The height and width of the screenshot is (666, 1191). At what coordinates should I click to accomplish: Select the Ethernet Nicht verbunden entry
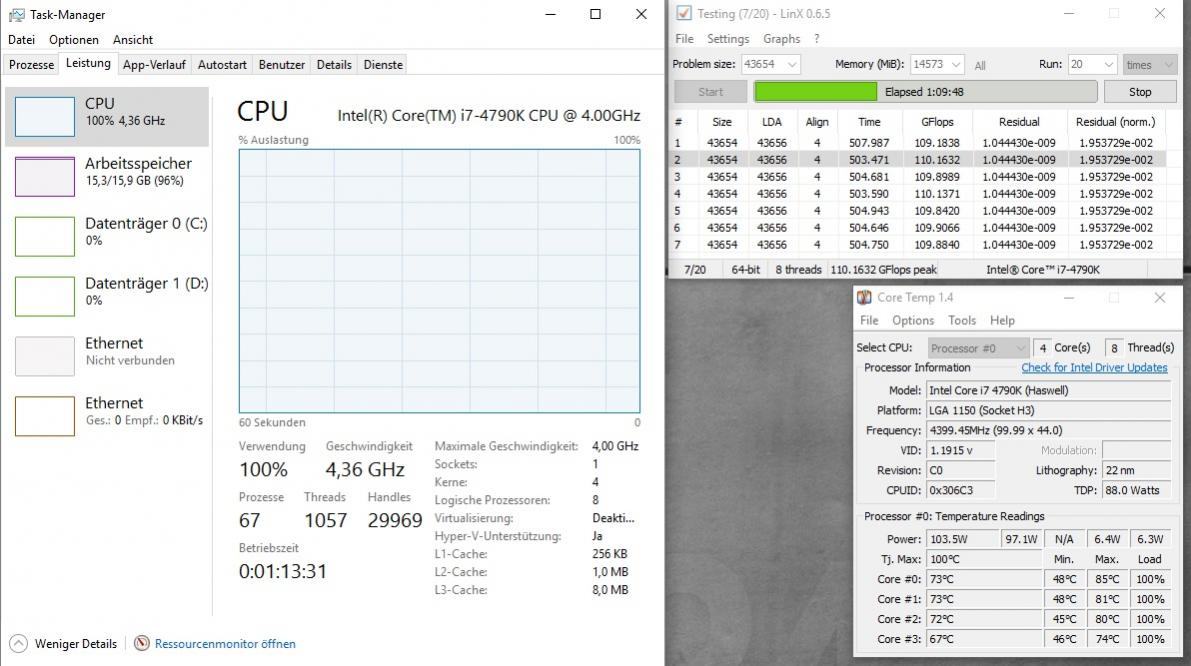[x=107, y=355]
